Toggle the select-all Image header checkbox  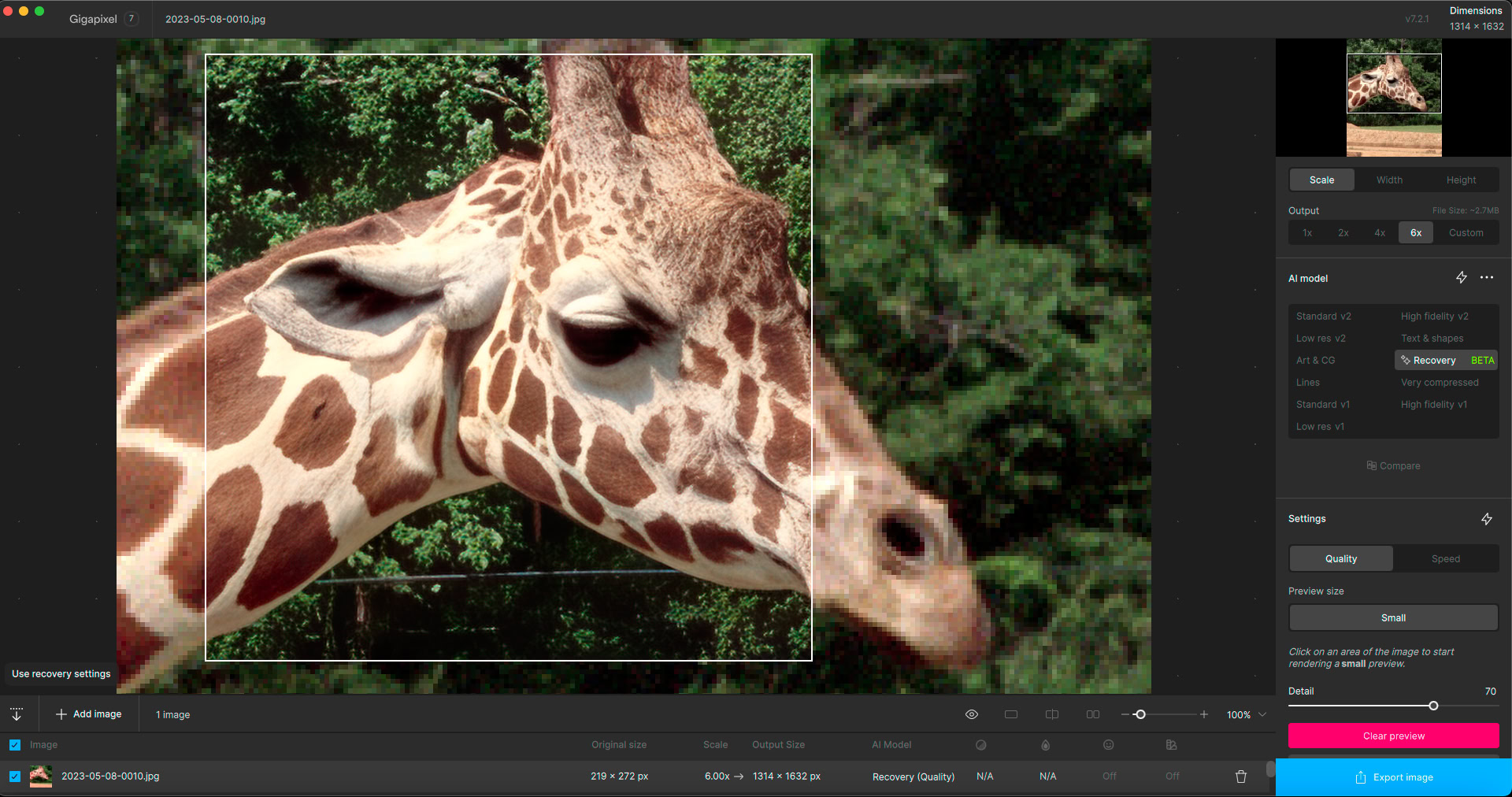[15, 745]
